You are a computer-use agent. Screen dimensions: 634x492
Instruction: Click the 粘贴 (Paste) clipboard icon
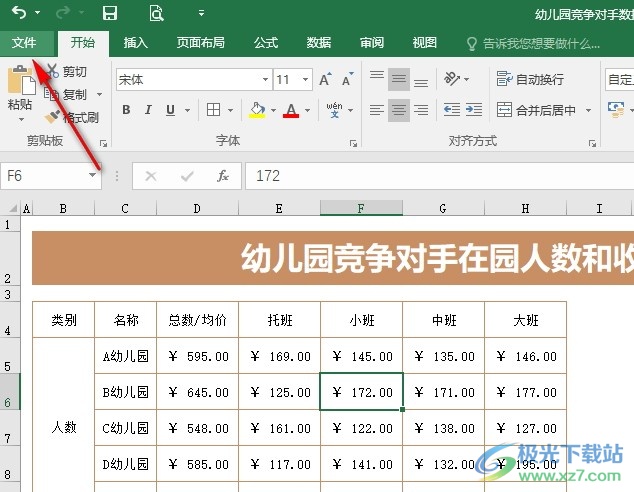pyautogui.click(x=20, y=81)
